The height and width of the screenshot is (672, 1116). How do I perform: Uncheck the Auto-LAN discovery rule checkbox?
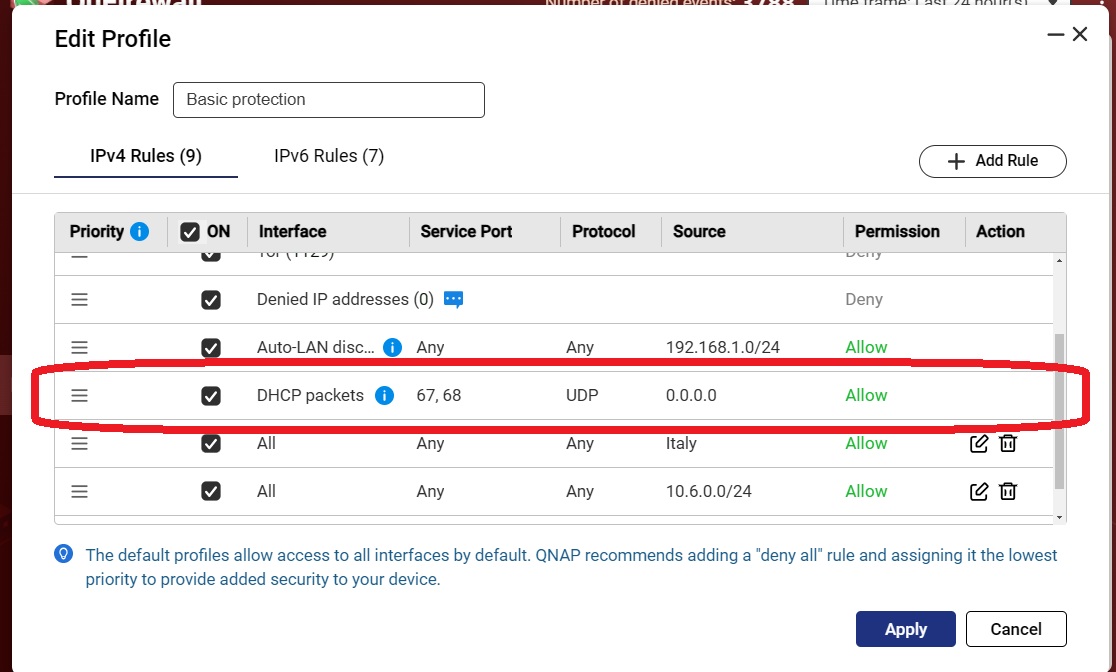(x=211, y=348)
